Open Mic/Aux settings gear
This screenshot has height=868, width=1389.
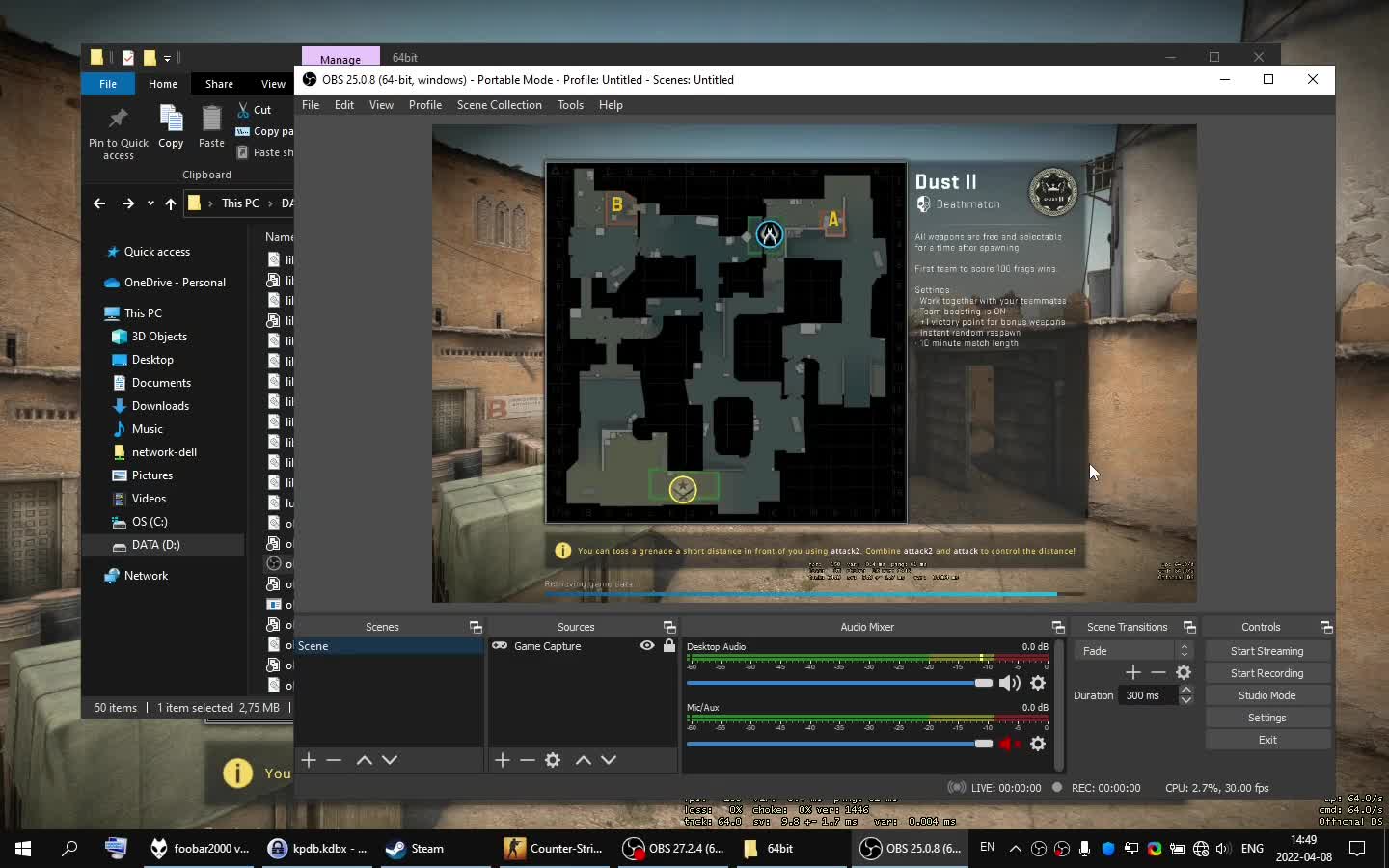[1038, 744]
